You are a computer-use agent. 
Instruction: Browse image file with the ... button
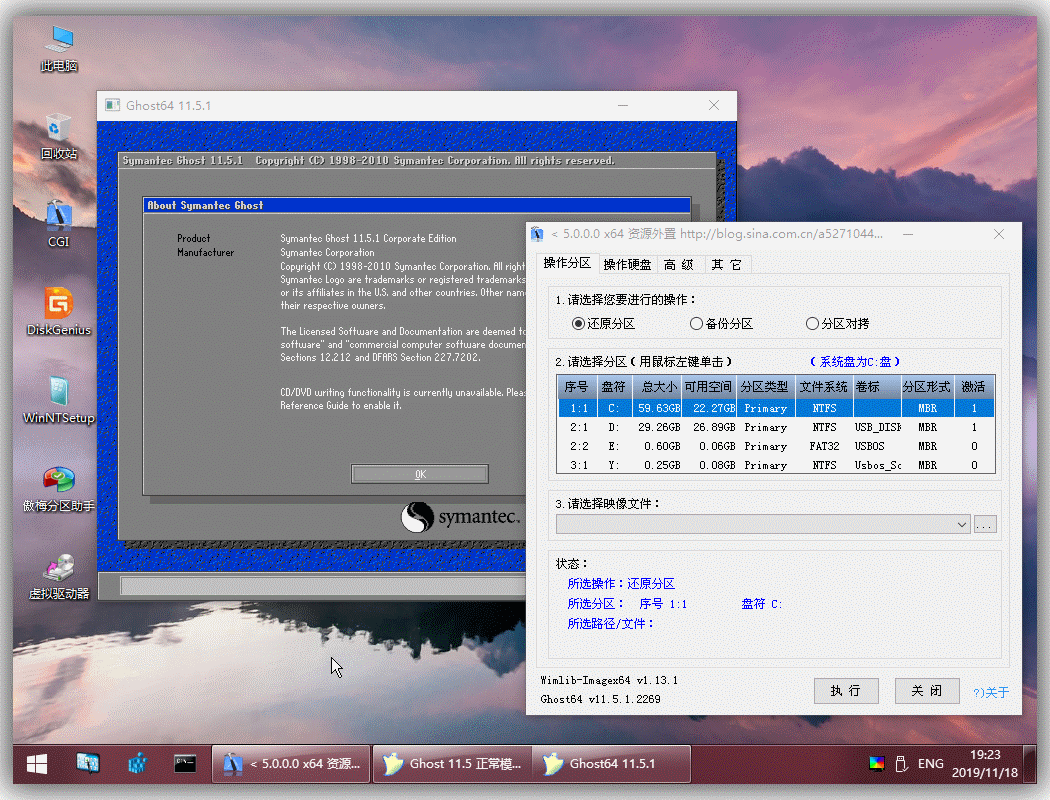click(984, 524)
